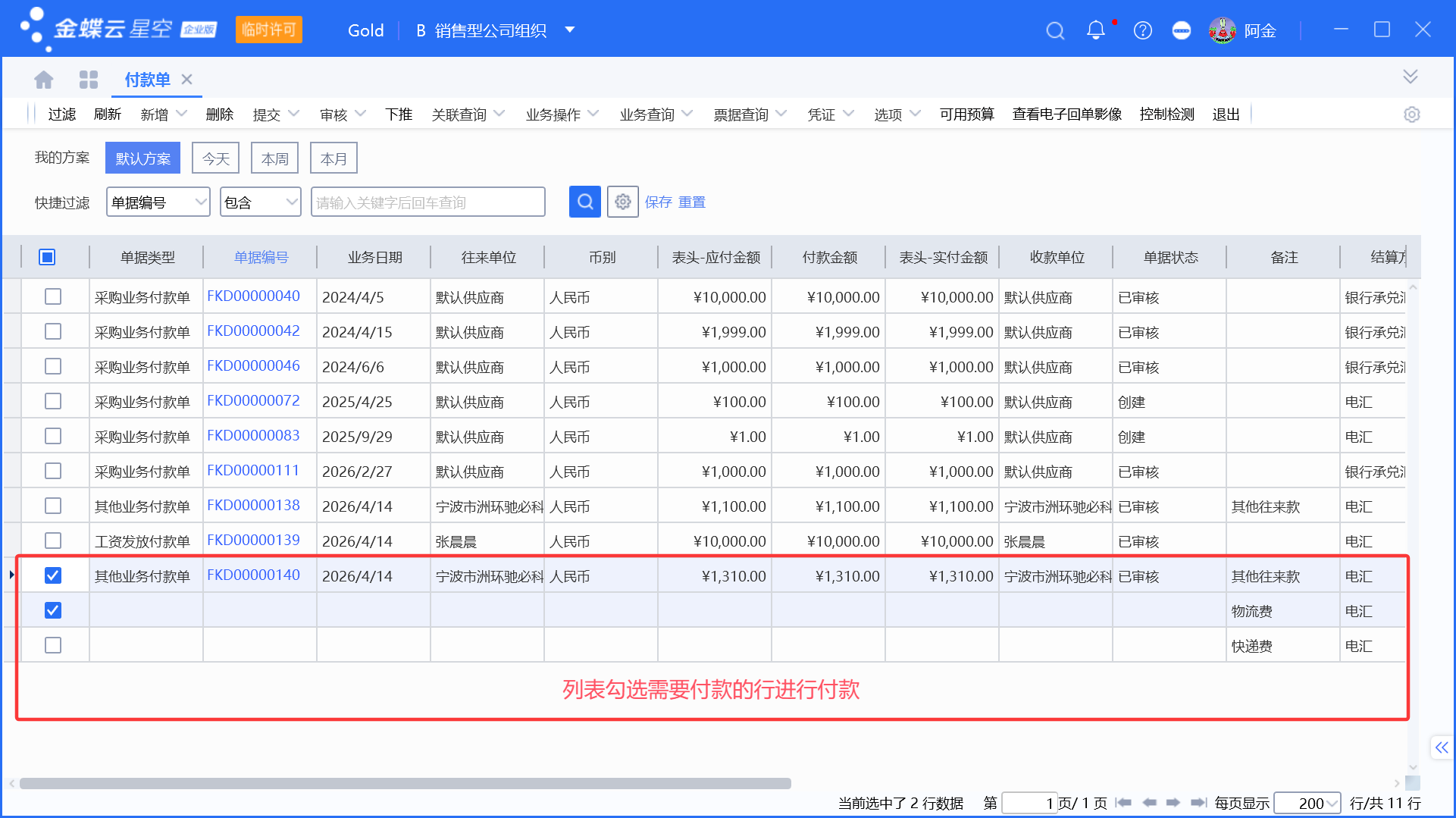Viewport: 1456px width, 818px height.
Task: Click 删除 in the toolbar
Action: [x=220, y=114]
